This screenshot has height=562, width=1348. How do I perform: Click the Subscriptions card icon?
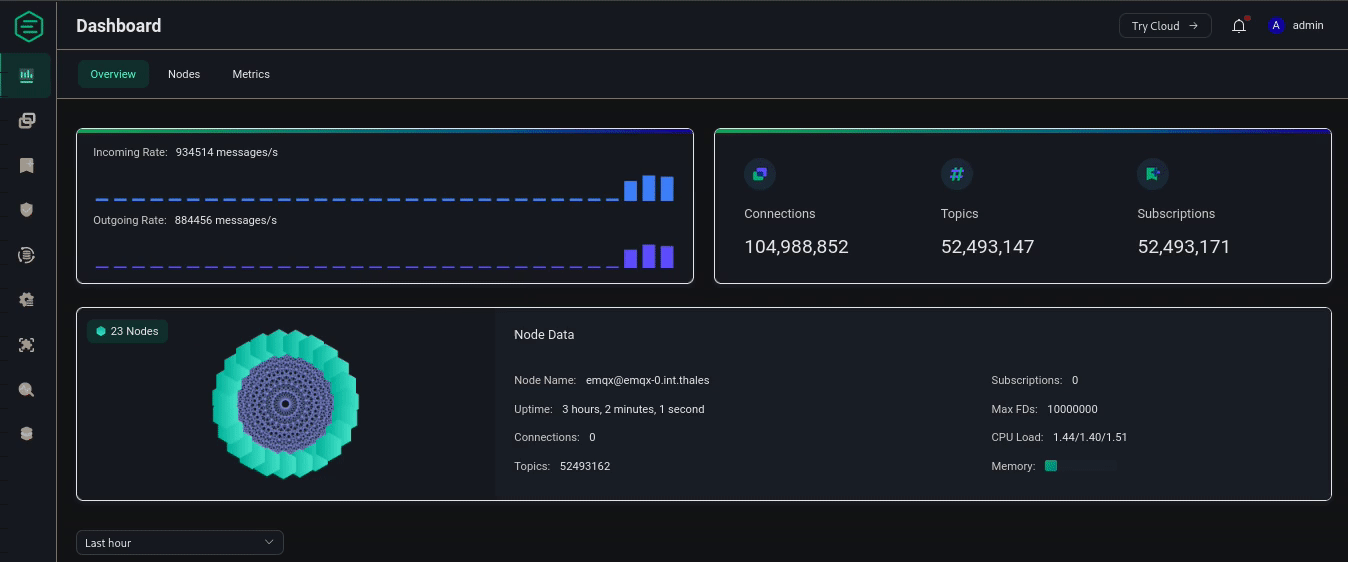(x=1153, y=174)
